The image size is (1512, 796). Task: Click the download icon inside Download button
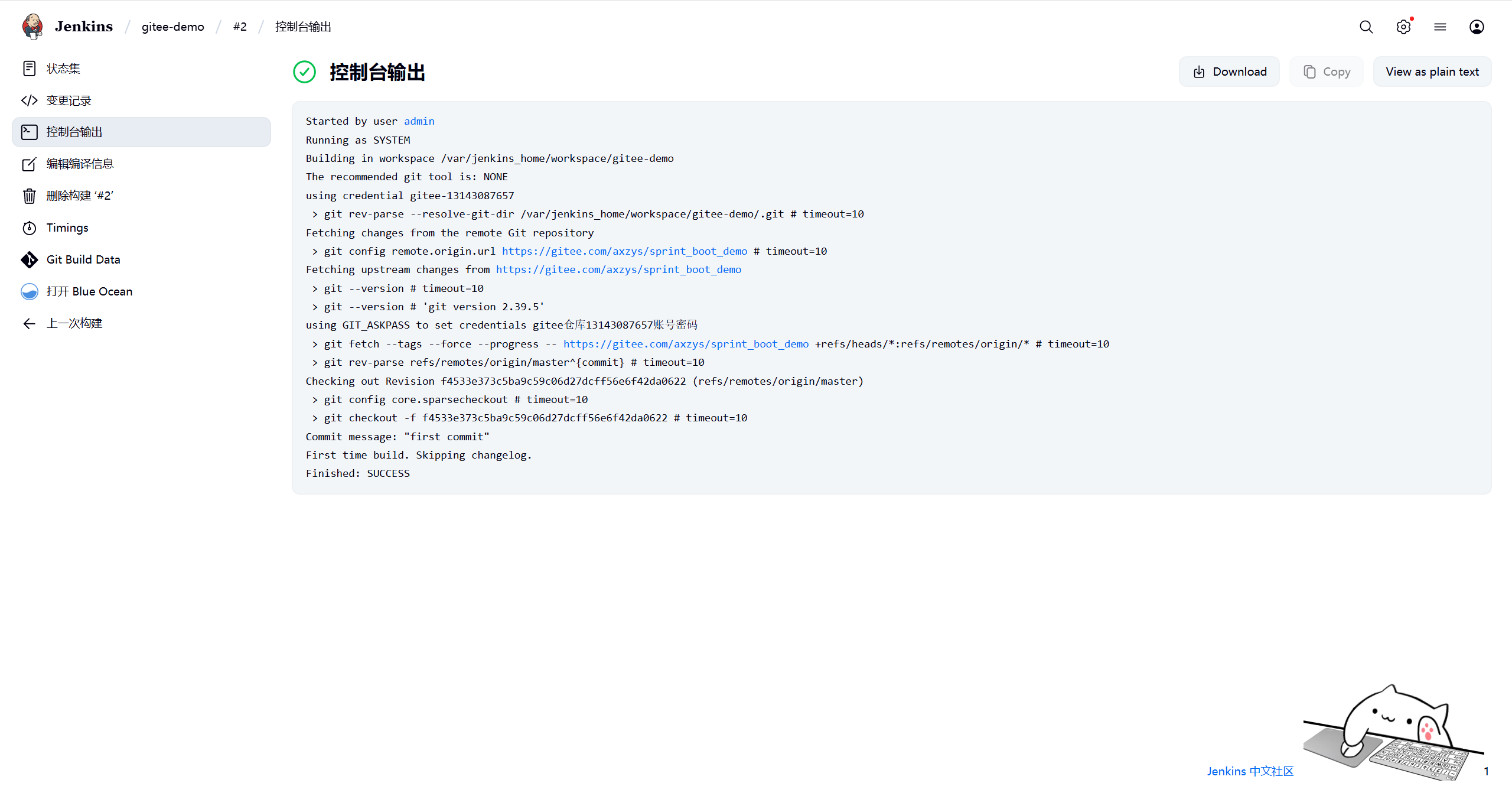pos(1199,72)
